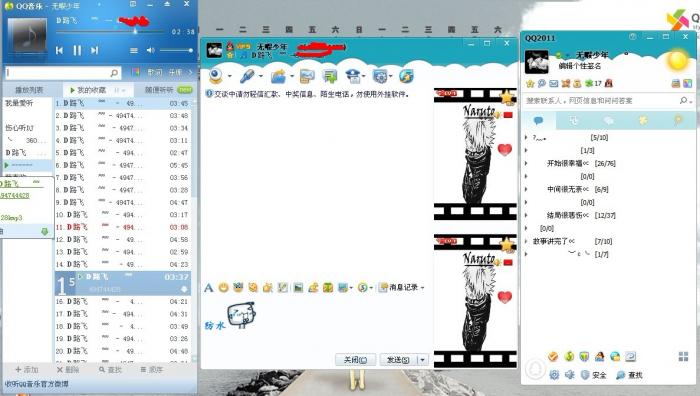Skip to the next track
This screenshot has width=700, height=396.
[94, 50]
